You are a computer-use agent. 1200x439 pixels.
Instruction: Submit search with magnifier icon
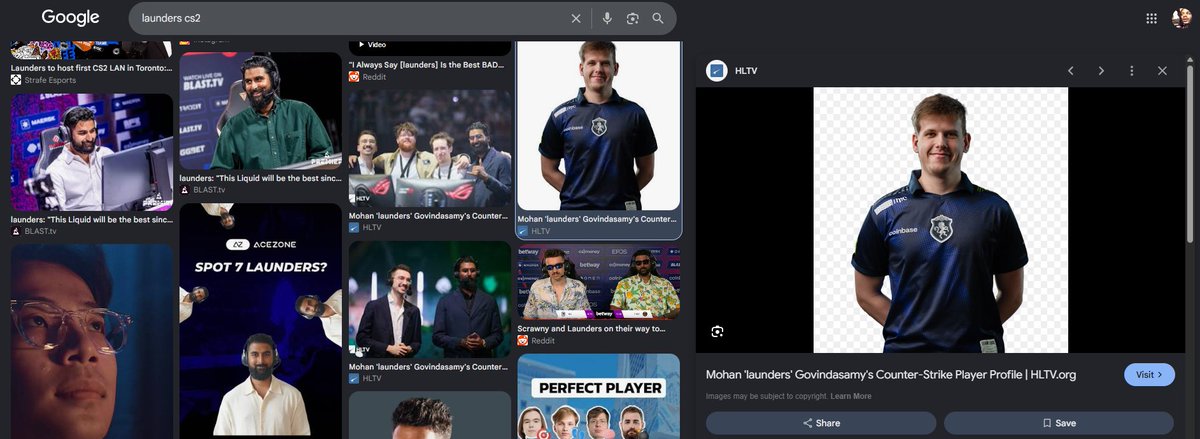[x=658, y=18]
